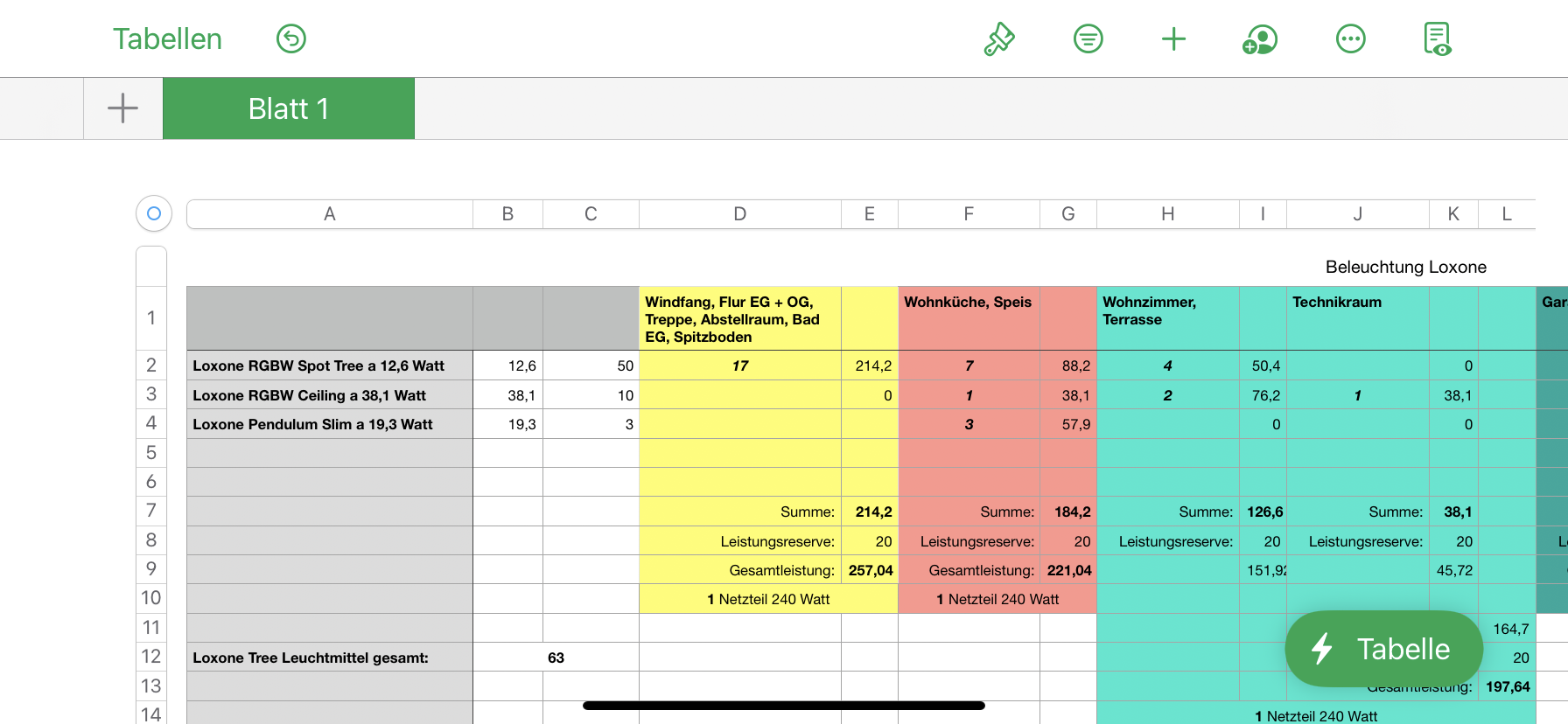
Task: Select the cell showing 57,9
Action: click(1068, 424)
